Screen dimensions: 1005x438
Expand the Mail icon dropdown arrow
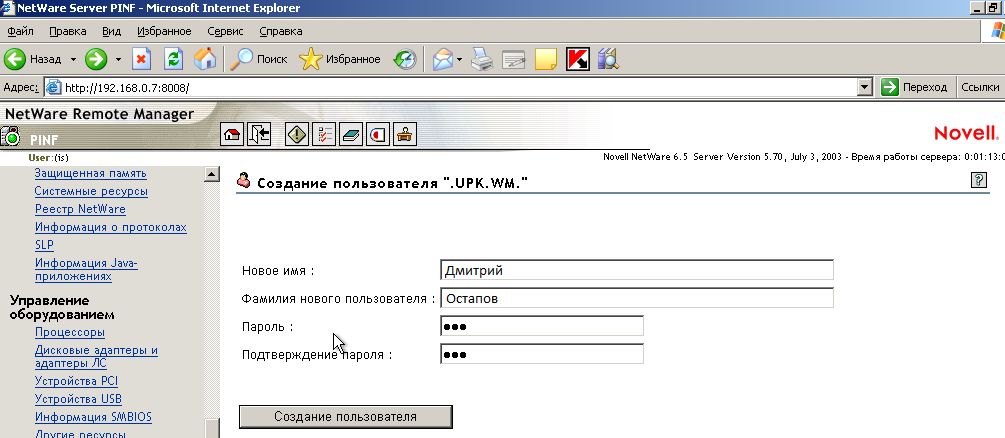click(x=460, y=59)
